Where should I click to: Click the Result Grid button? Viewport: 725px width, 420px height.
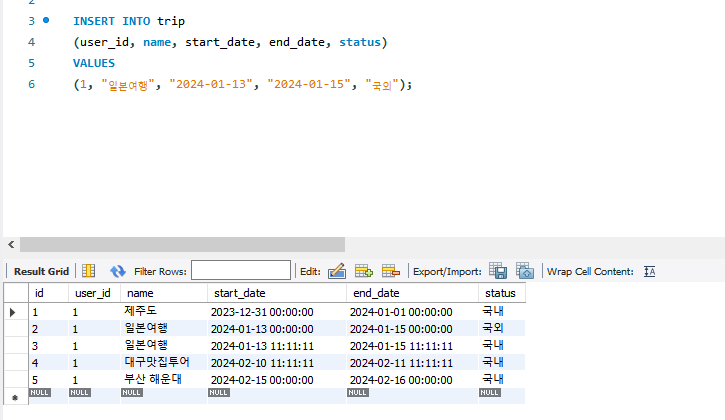click(41, 272)
